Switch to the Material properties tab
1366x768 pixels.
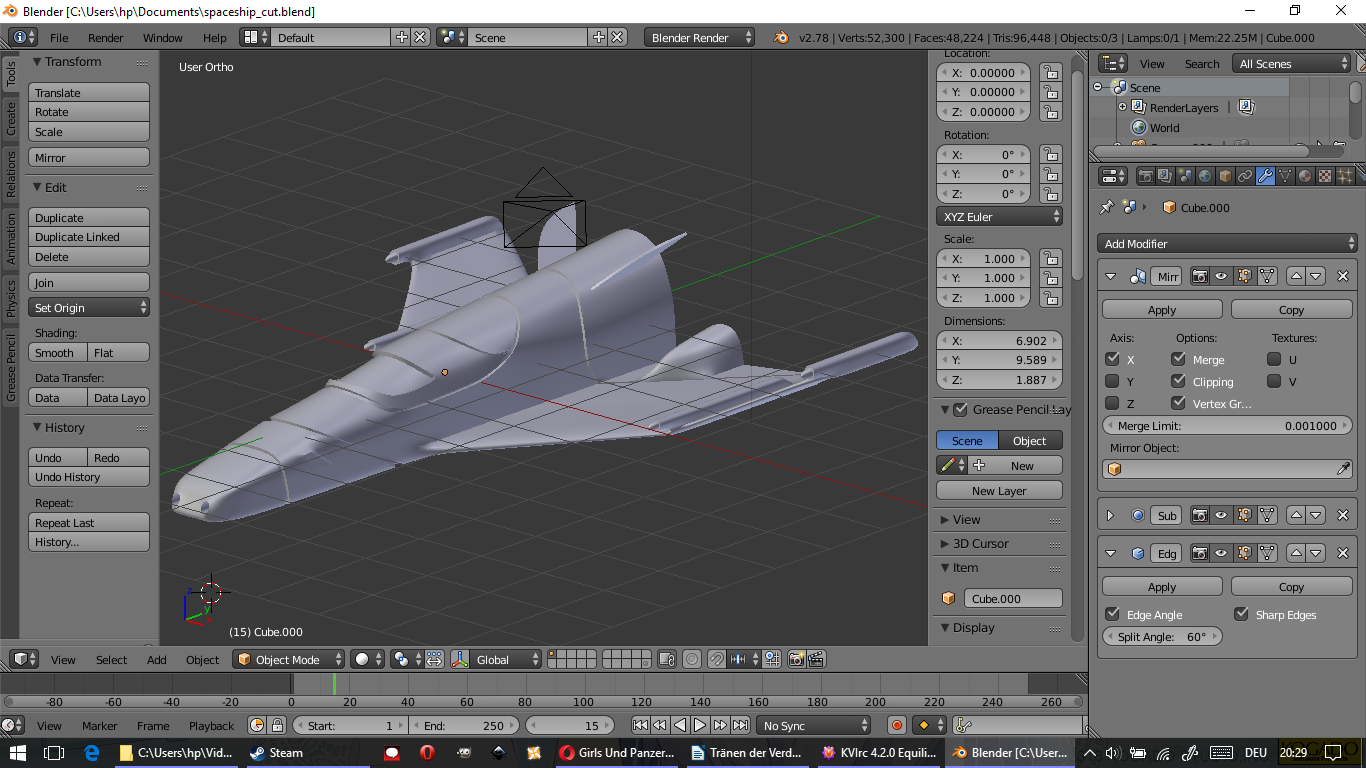[x=1305, y=177]
